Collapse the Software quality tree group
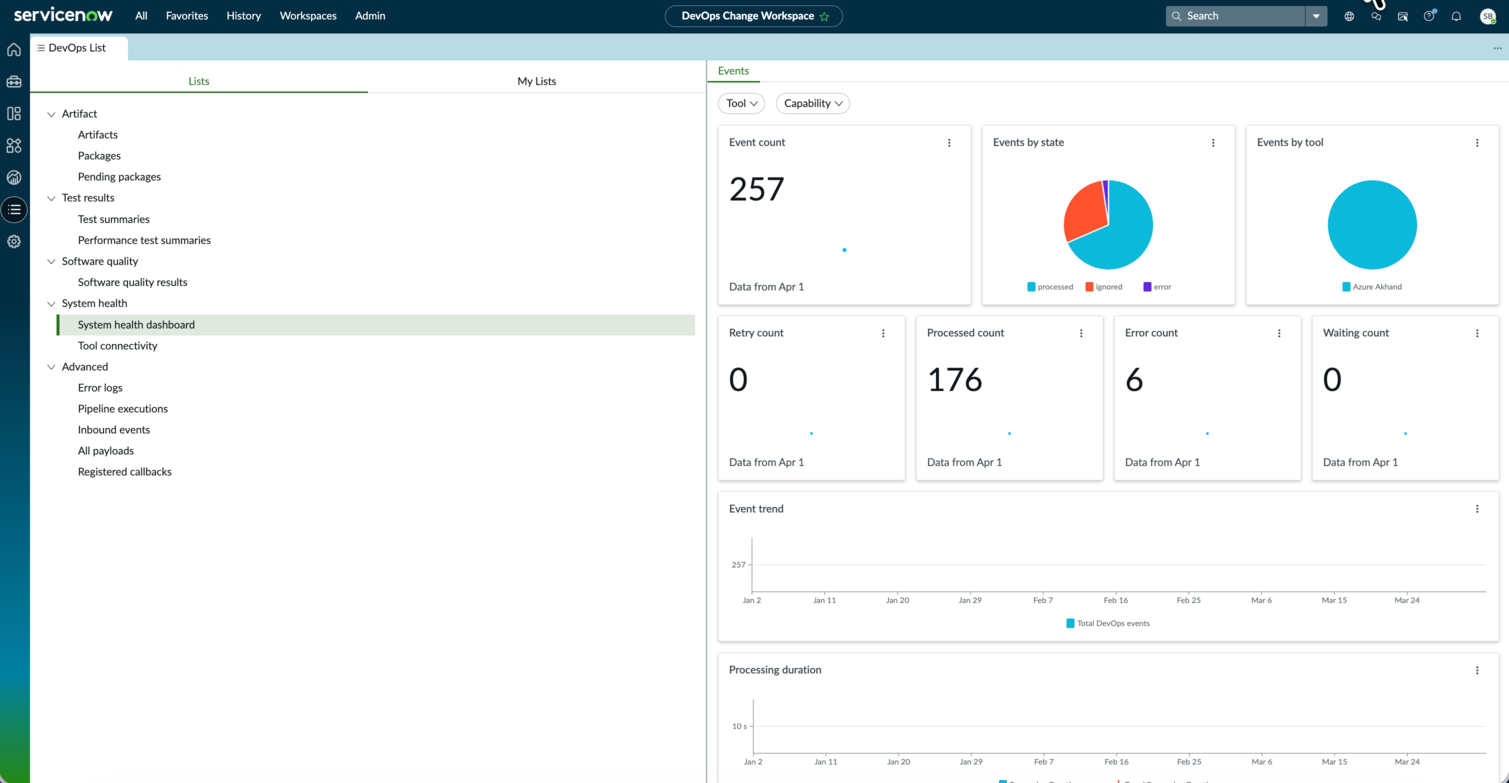The width and height of the screenshot is (1509, 783). click(x=52, y=262)
